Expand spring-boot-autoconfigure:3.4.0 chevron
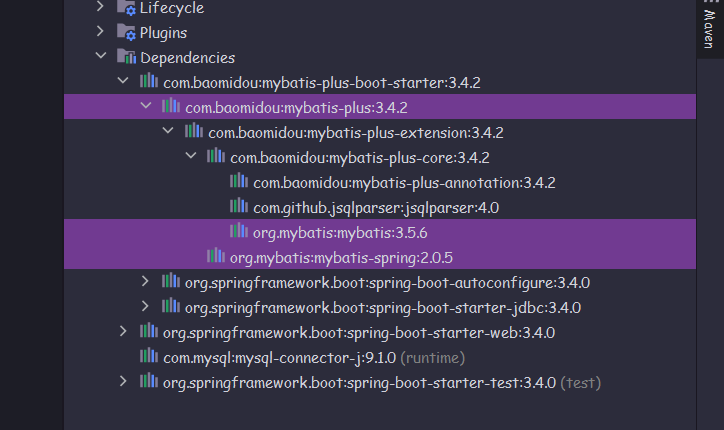 [x=146, y=282]
